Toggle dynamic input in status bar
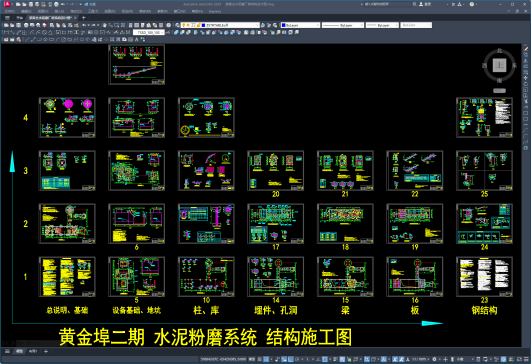Image resolution: width=531 pixels, height=364 pixels. tap(284, 359)
